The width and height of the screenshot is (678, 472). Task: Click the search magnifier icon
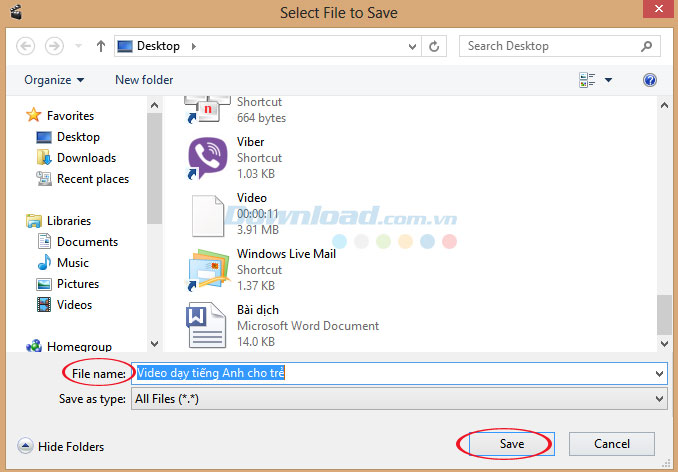[x=647, y=46]
